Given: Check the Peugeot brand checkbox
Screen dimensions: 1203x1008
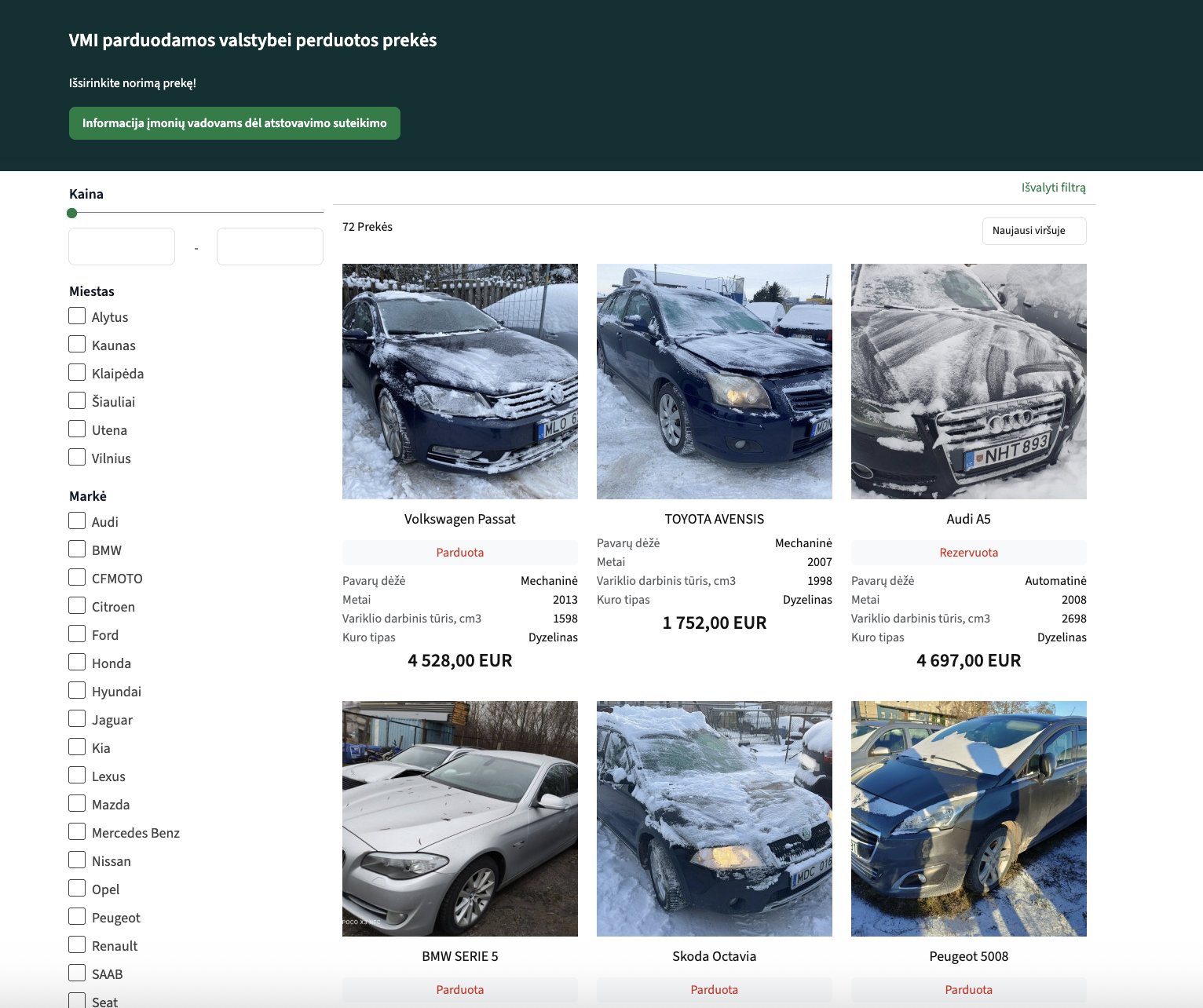Looking at the screenshot, I should [77, 916].
